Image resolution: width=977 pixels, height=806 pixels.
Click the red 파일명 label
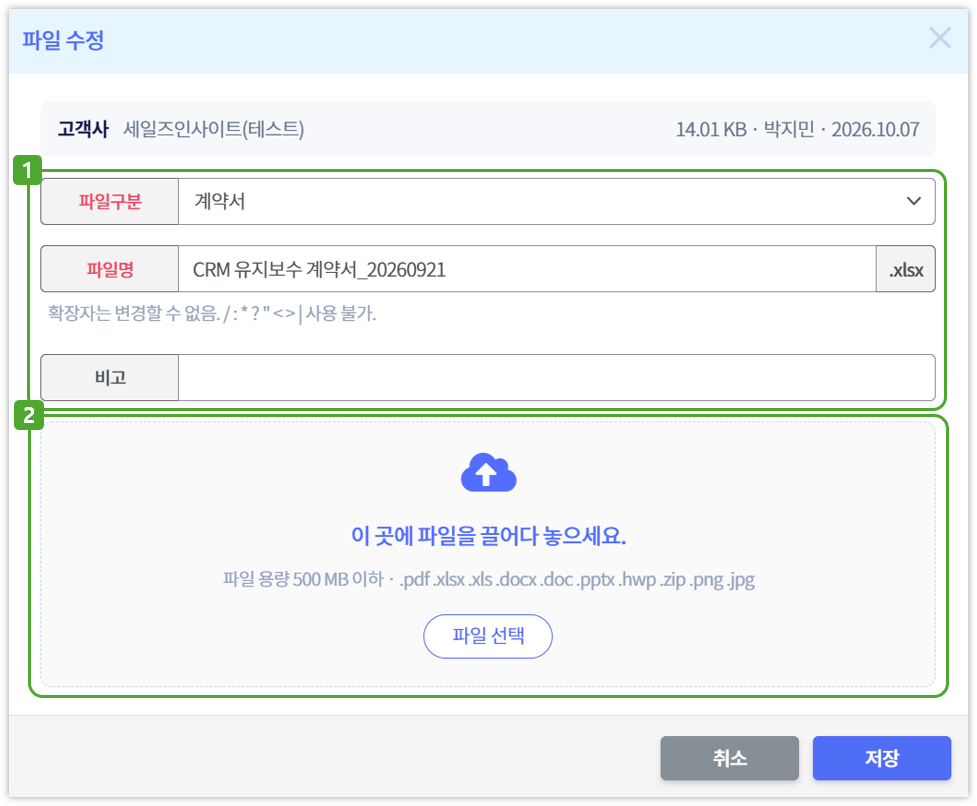pos(110,269)
